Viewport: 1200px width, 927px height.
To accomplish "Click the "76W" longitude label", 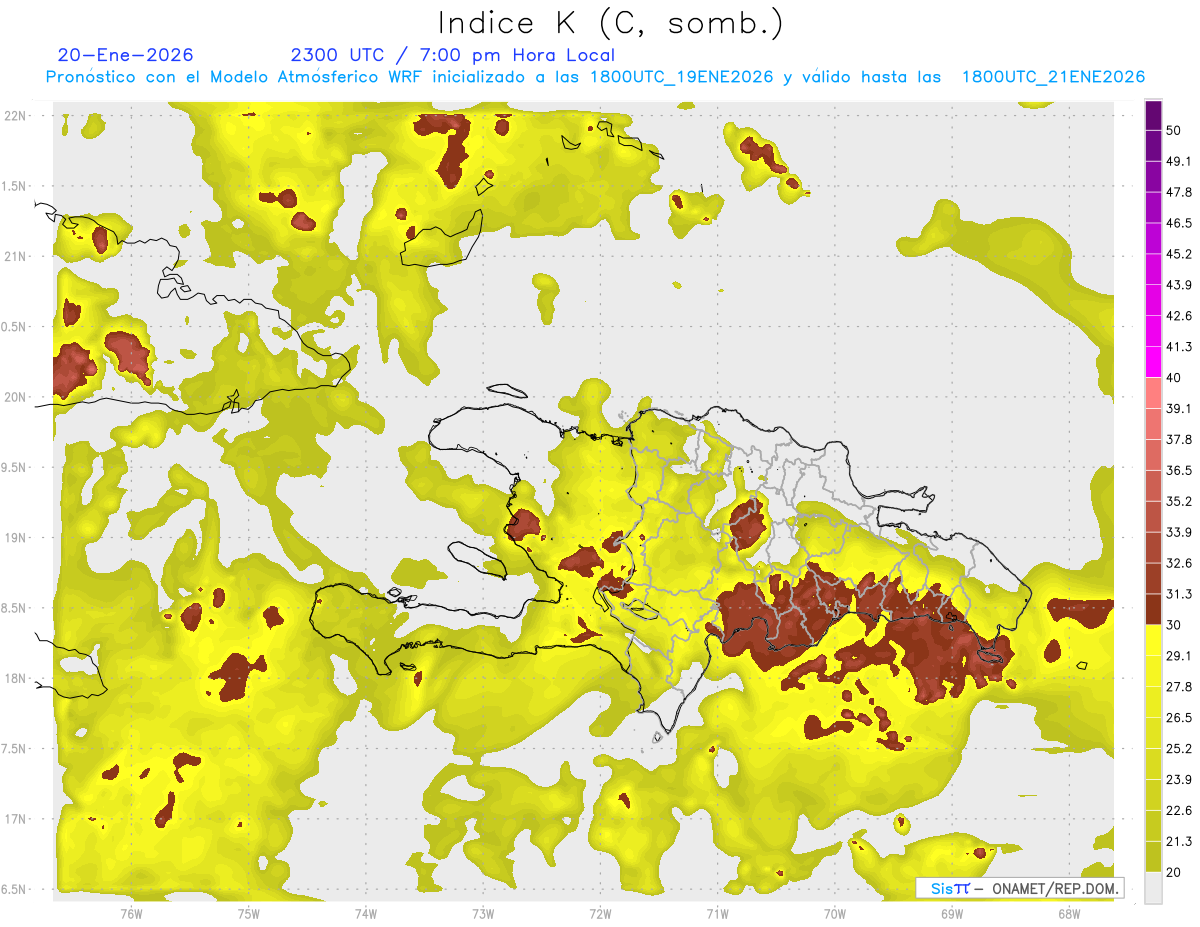I will [131, 914].
